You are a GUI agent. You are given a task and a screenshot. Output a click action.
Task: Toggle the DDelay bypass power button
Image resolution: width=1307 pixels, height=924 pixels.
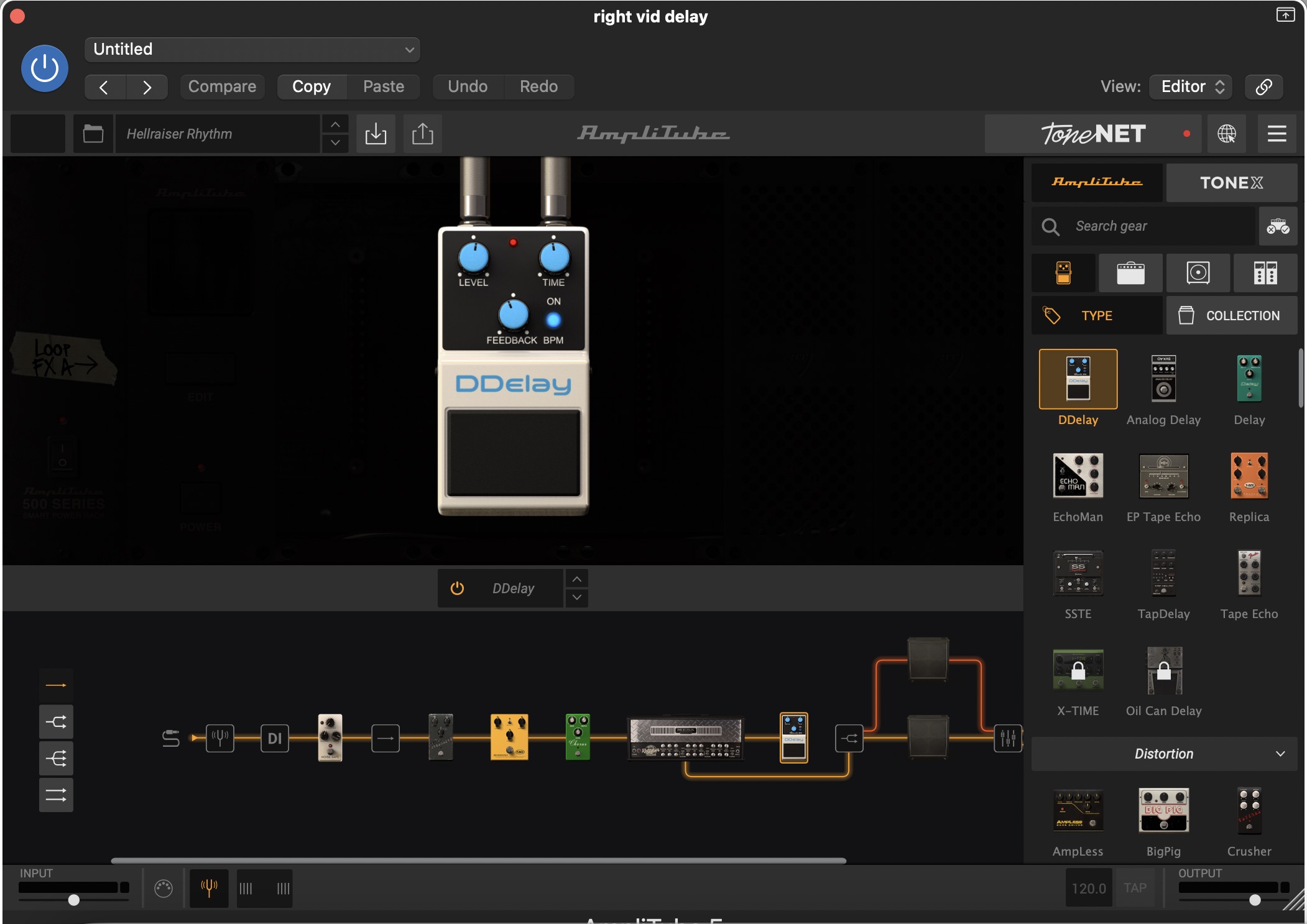pyautogui.click(x=457, y=588)
